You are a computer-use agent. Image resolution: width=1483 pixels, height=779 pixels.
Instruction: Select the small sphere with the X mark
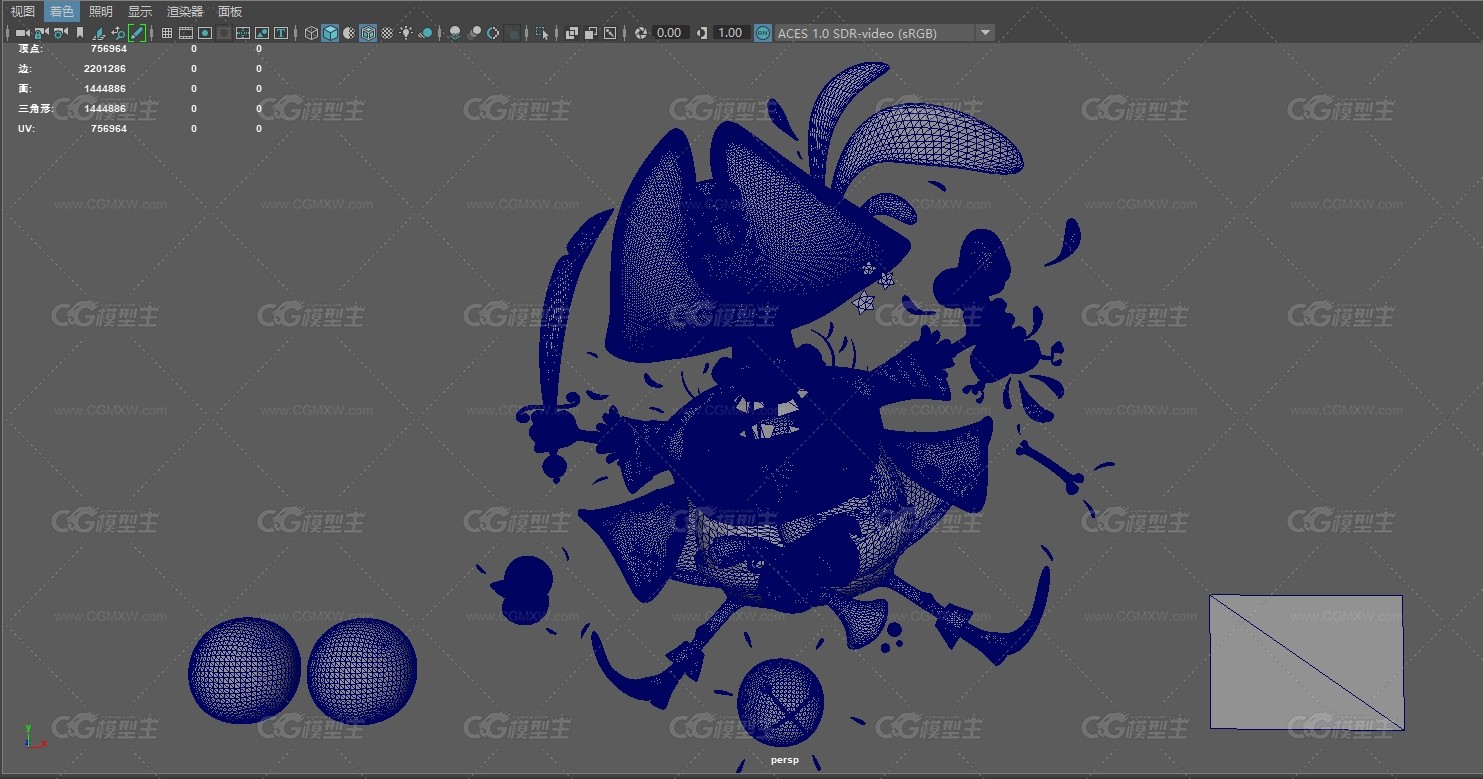(780, 702)
